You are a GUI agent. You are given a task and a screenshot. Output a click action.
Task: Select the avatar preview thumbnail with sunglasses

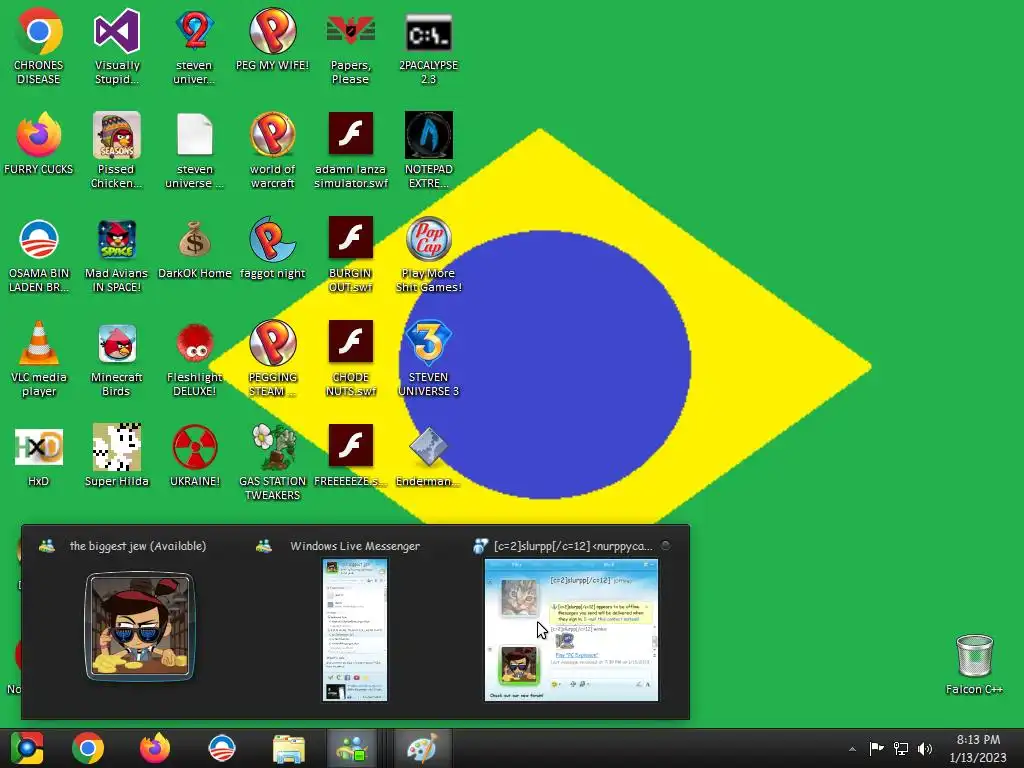[139, 626]
